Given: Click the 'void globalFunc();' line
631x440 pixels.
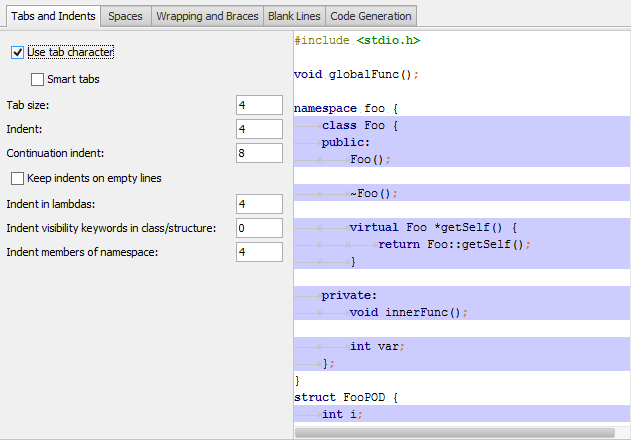Looking at the screenshot, I should pos(356,74).
